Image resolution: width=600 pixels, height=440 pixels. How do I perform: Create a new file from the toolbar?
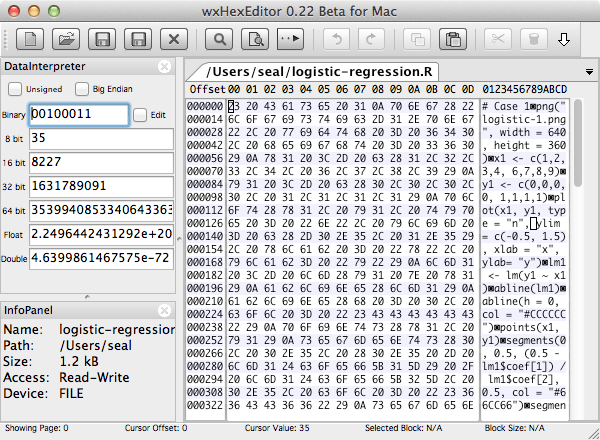pyautogui.click(x=30, y=39)
